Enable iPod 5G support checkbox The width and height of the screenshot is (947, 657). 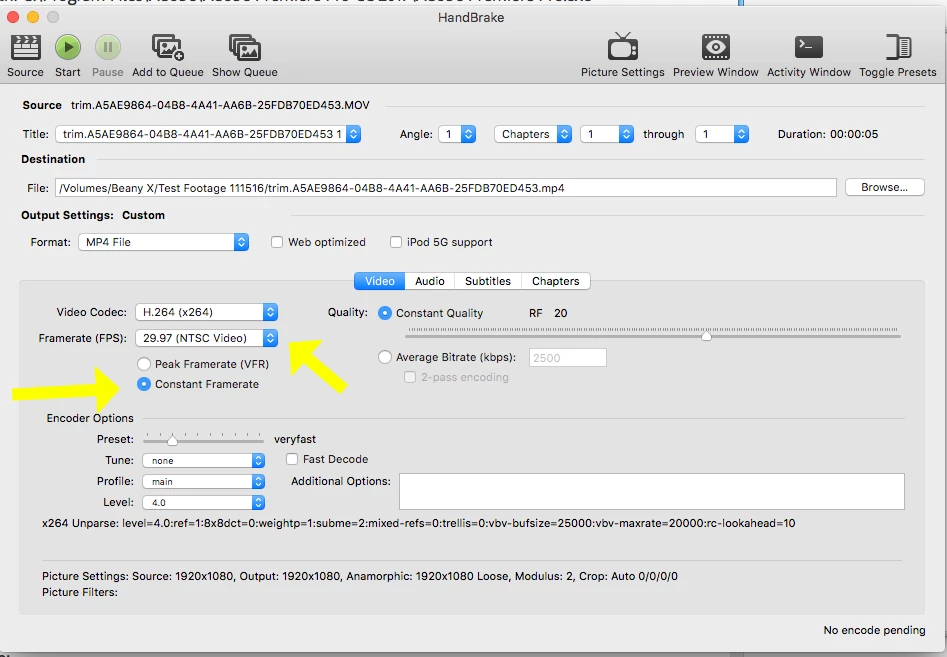pyautogui.click(x=396, y=242)
